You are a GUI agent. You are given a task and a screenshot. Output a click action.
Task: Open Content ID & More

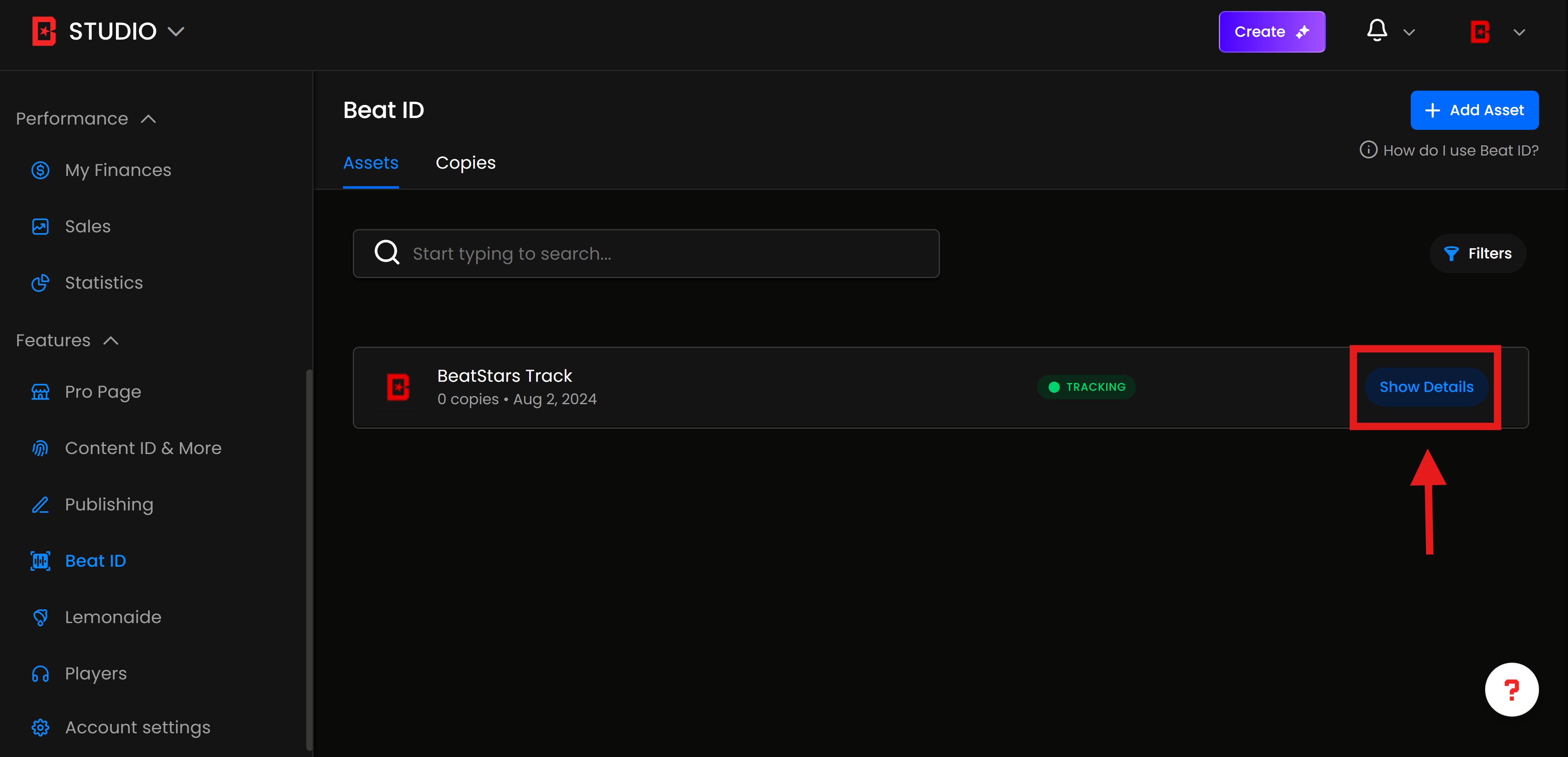tap(143, 448)
